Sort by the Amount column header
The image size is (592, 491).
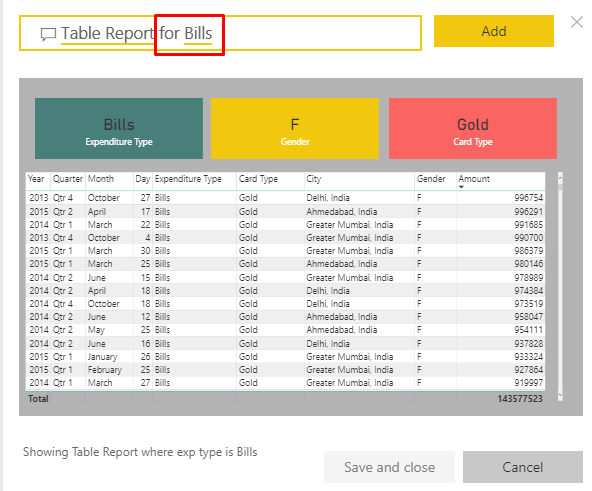click(x=474, y=179)
